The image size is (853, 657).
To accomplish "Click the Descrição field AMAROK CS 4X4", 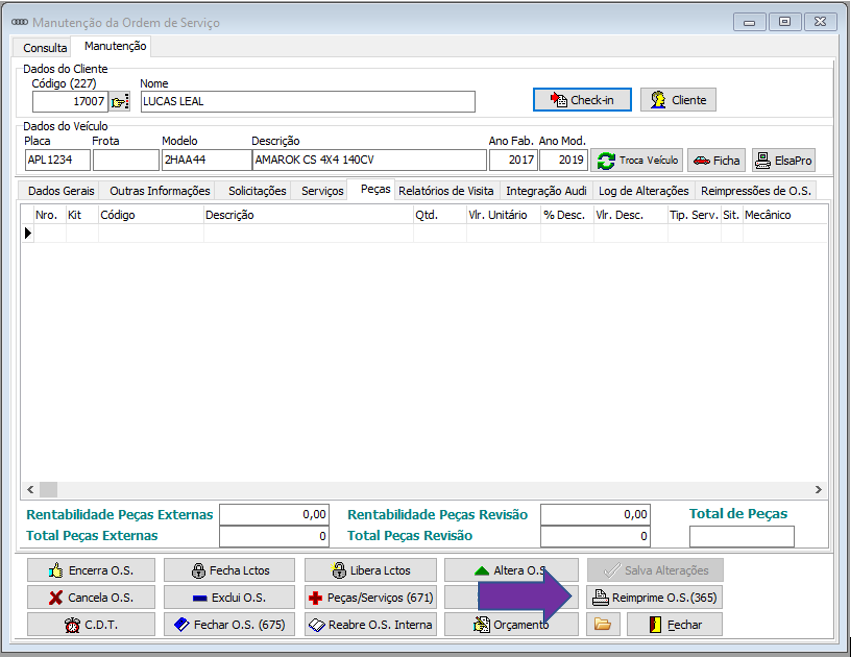I will [369, 160].
